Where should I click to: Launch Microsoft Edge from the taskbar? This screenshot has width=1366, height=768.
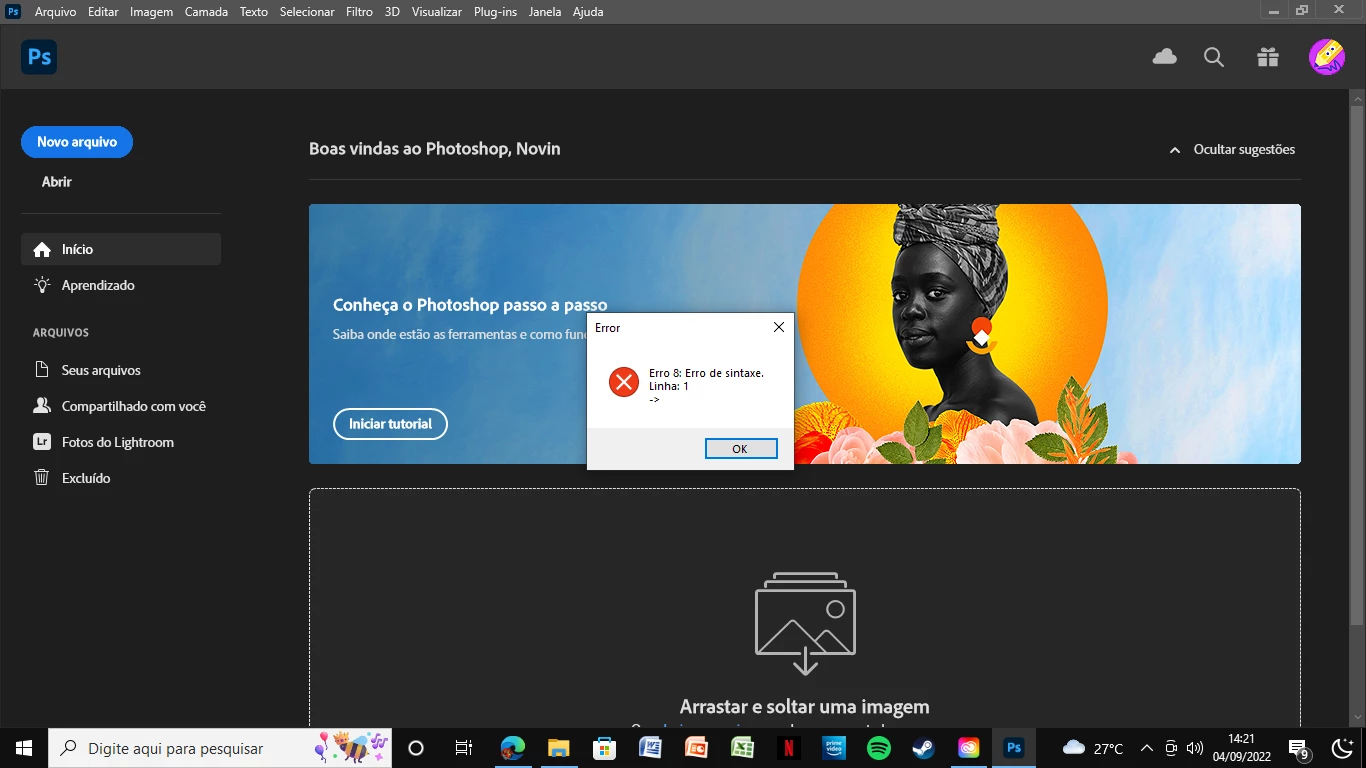pos(513,748)
